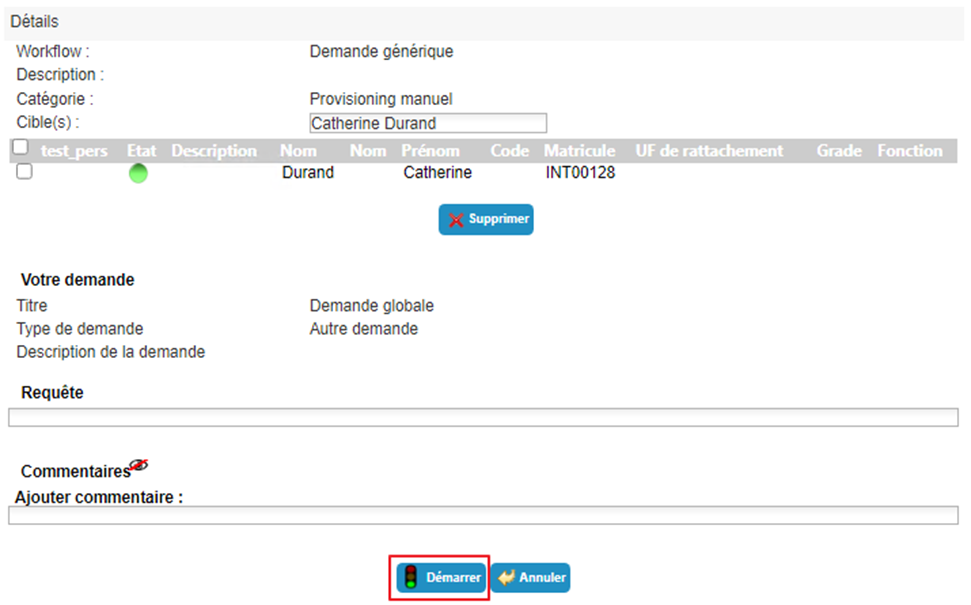
Task: Toggle the crossed-eye icon beside Commentaires
Action: [139, 464]
